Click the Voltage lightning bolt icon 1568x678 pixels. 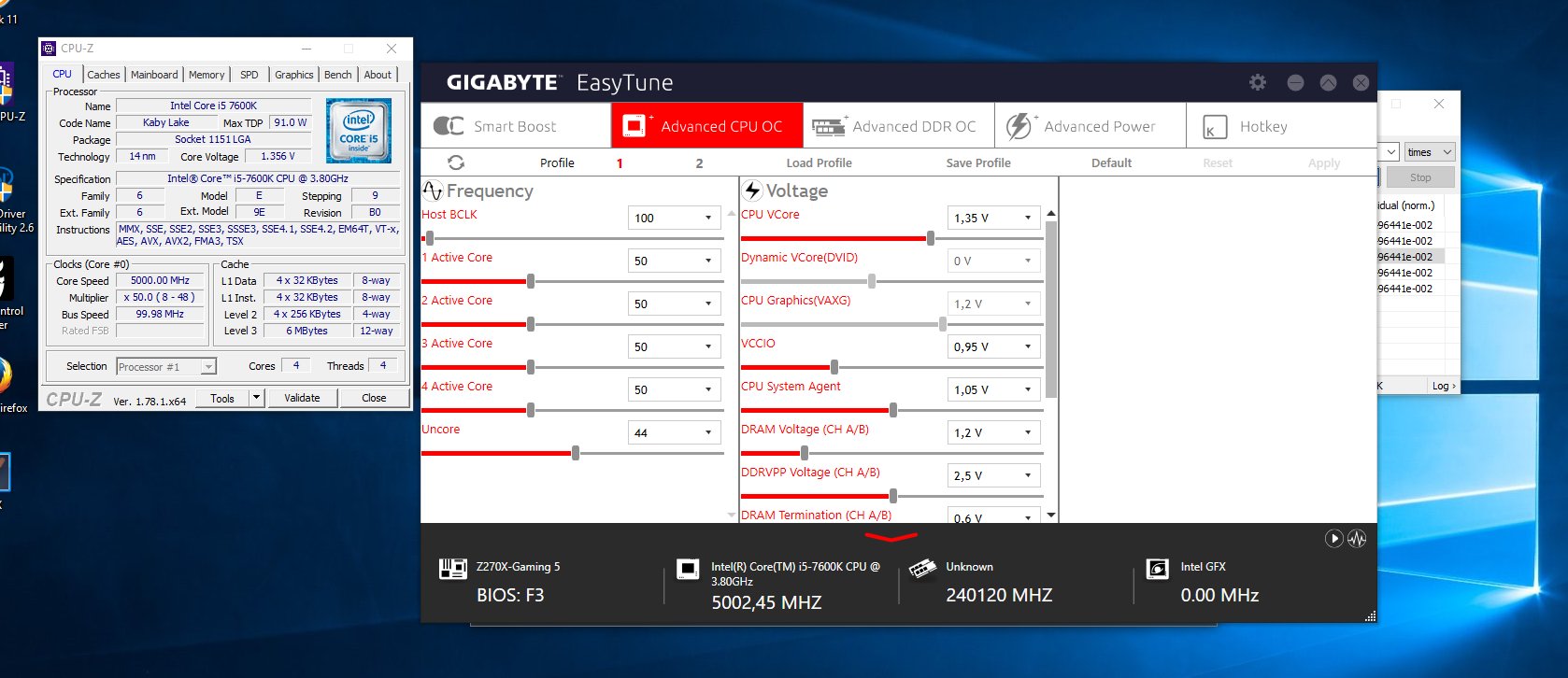point(752,191)
